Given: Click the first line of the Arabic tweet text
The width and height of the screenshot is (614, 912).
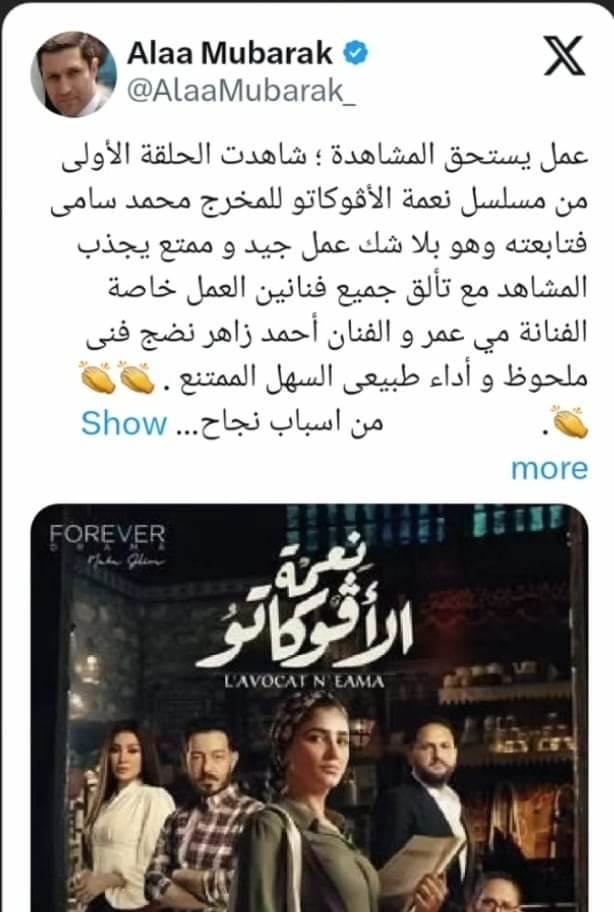Looking at the screenshot, I should click(x=326, y=156).
